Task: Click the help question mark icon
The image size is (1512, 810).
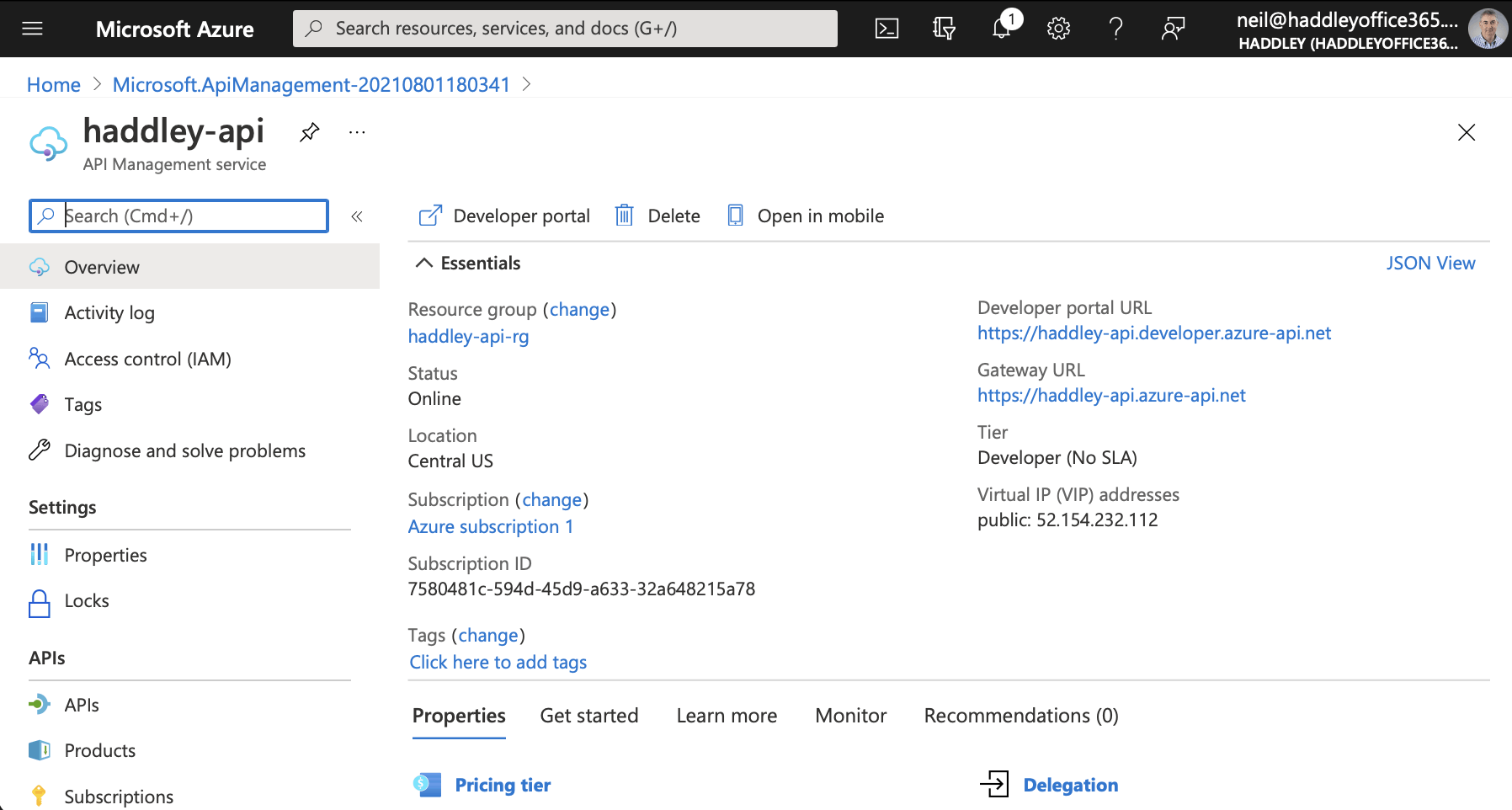Action: (1115, 29)
